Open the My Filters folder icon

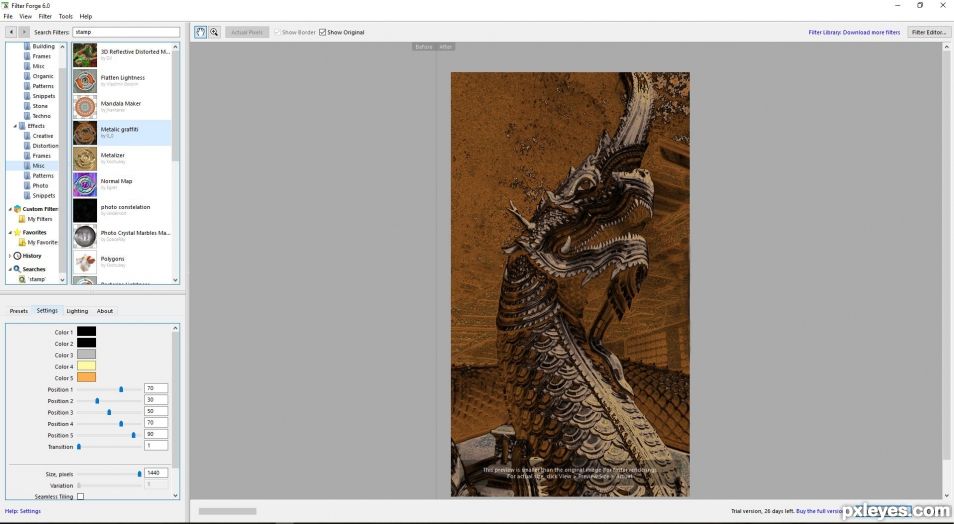coord(22,219)
